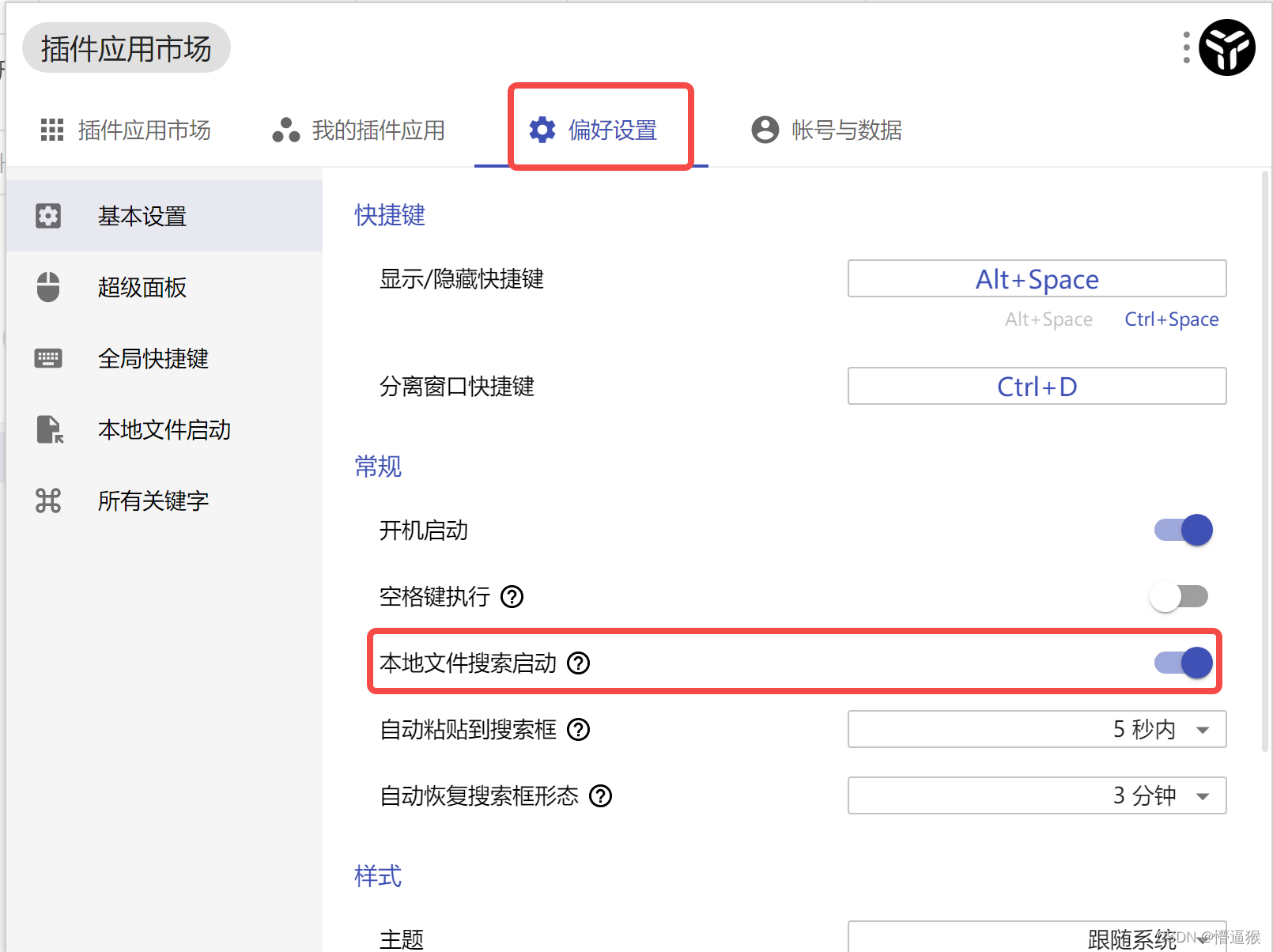Open the 5 秒内 auto-paste dropdown

[x=1037, y=729]
